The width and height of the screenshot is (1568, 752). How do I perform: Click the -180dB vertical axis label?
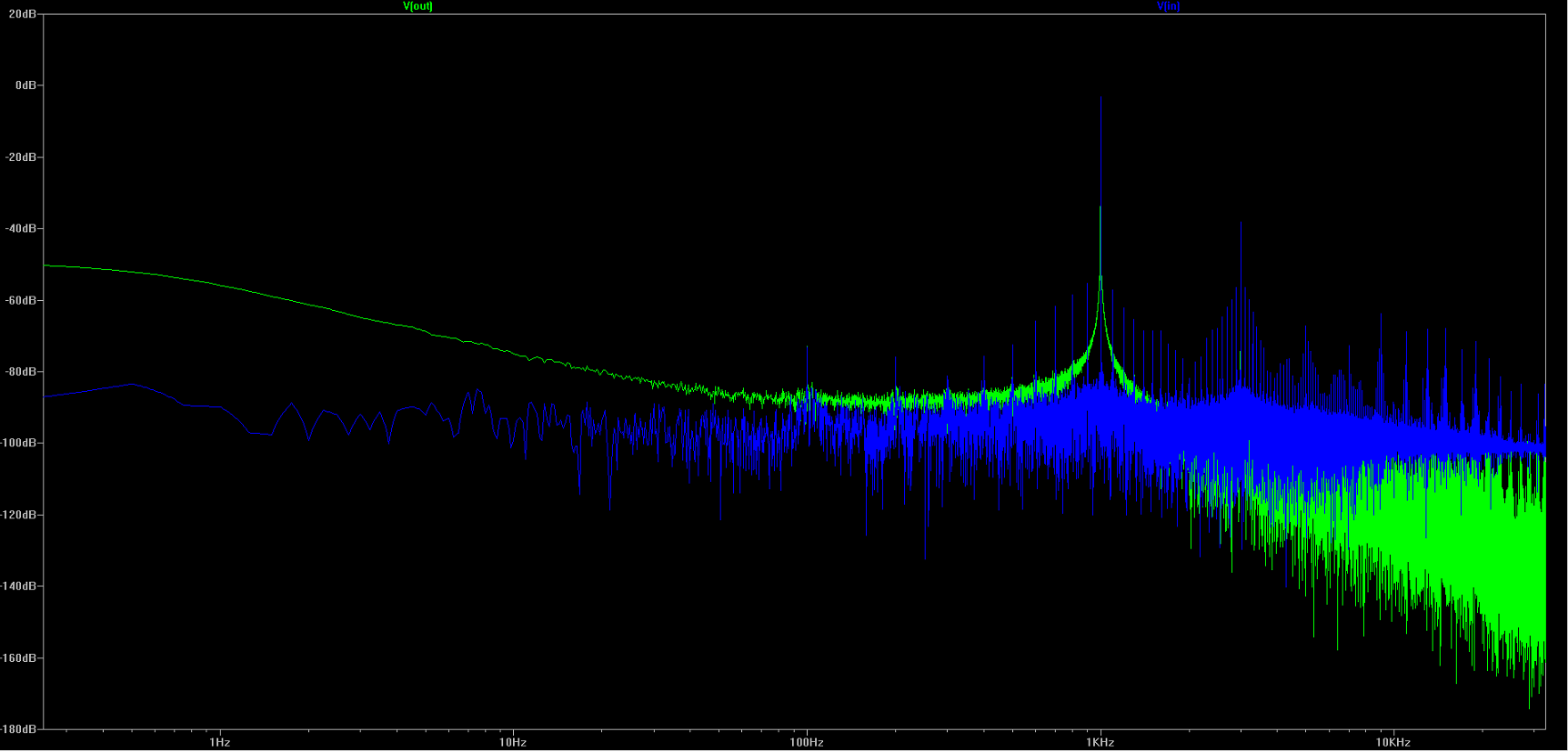click(x=18, y=729)
